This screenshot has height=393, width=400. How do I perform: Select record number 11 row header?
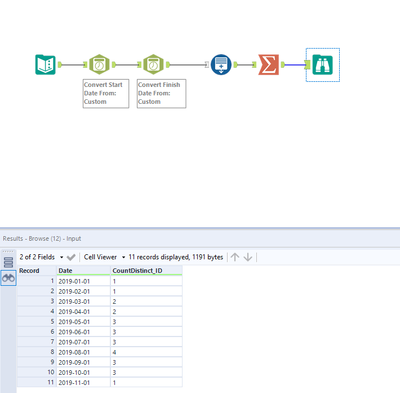(37, 383)
